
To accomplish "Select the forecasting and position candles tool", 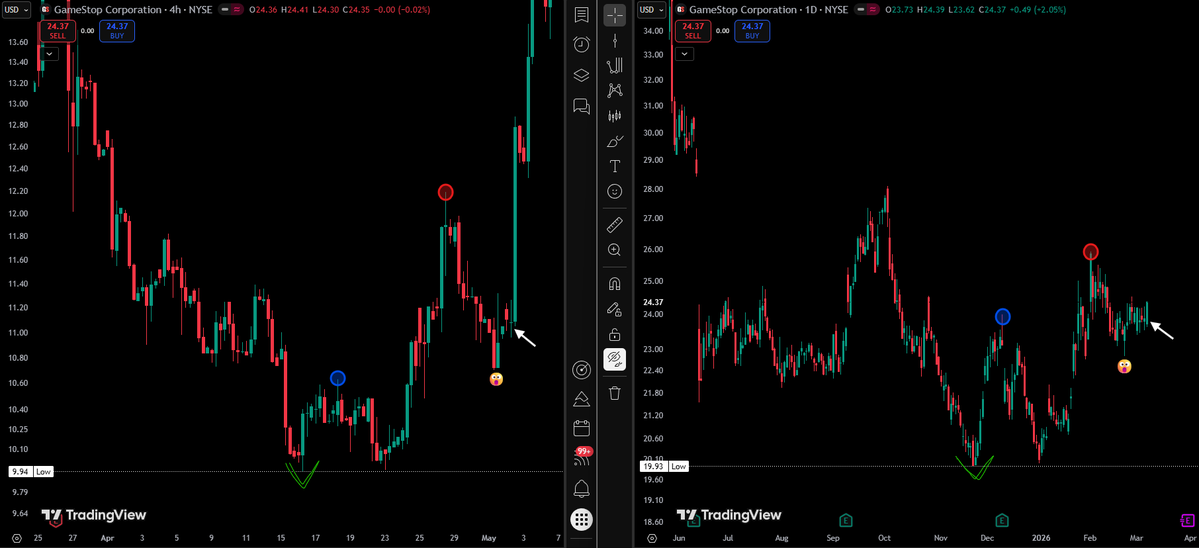I will pyautogui.click(x=615, y=116).
